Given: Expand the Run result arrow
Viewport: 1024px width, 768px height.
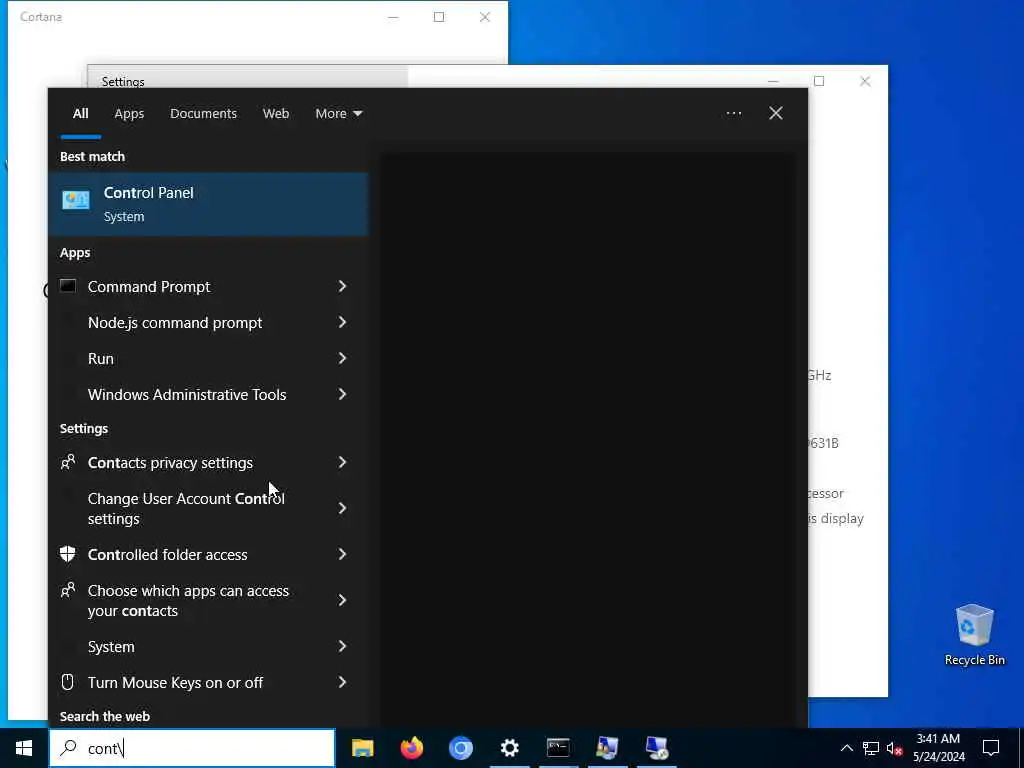Looking at the screenshot, I should (x=342, y=358).
